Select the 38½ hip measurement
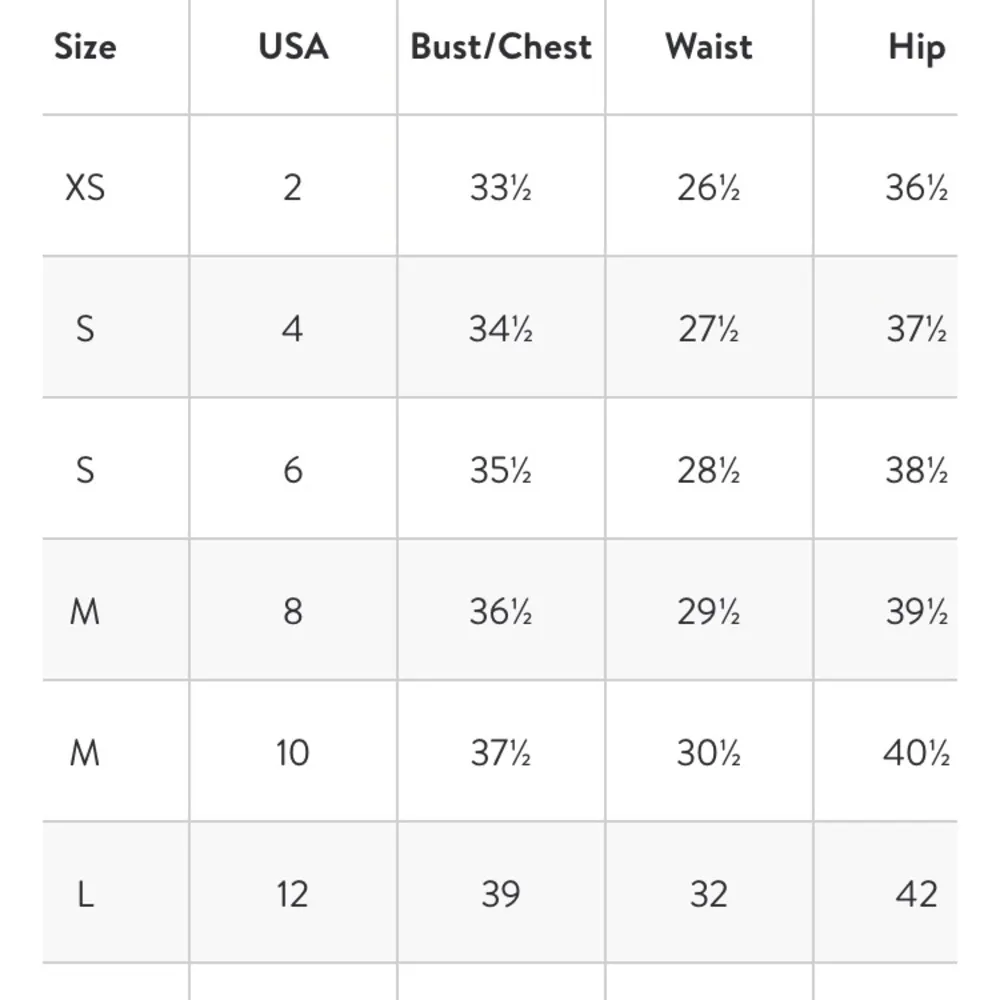The image size is (1000, 1000). point(916,470)
